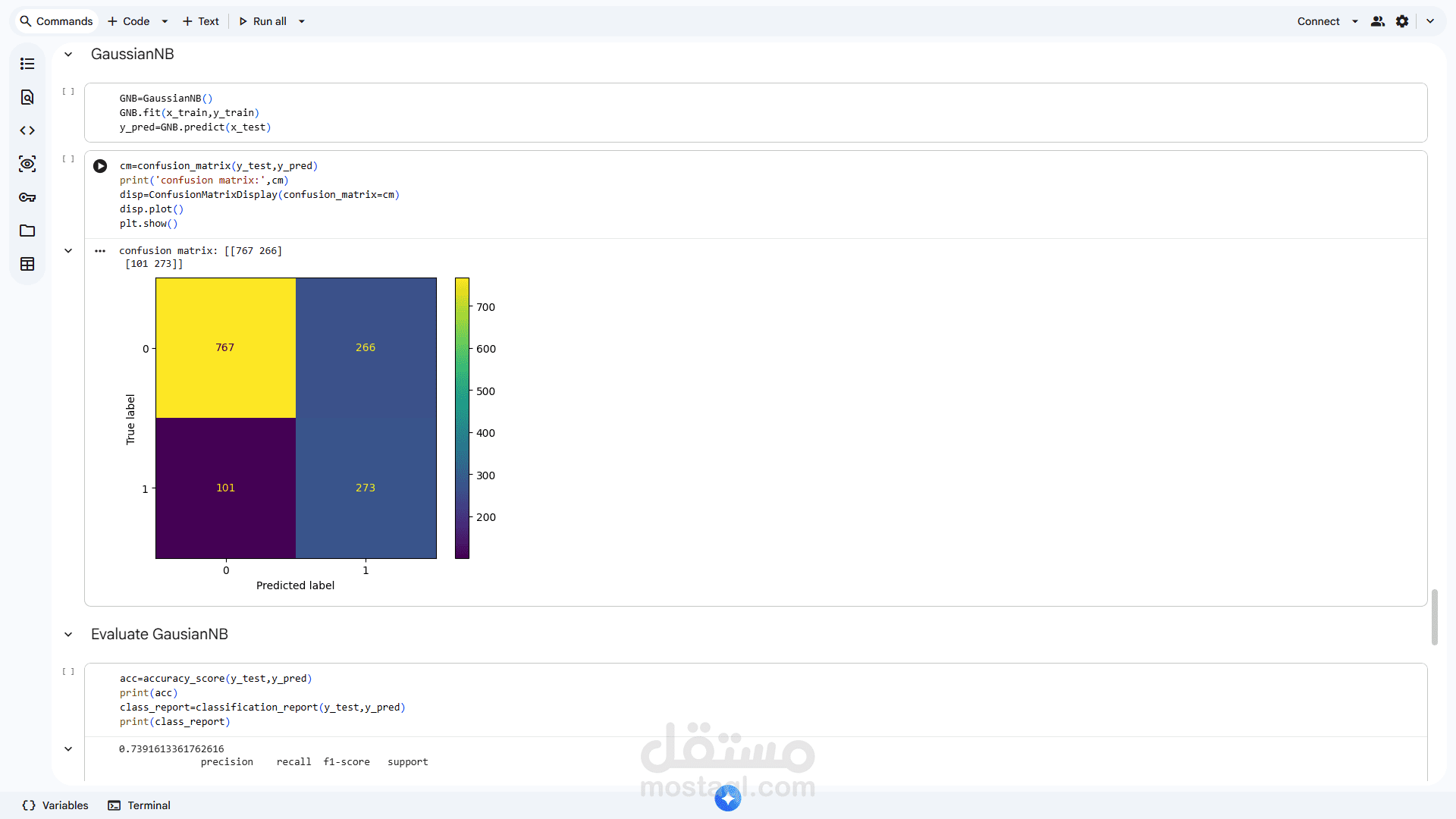Viewport: 1456px width, 819px height.
Task: Open the settings gear icon
Action: pos(1402,21)
